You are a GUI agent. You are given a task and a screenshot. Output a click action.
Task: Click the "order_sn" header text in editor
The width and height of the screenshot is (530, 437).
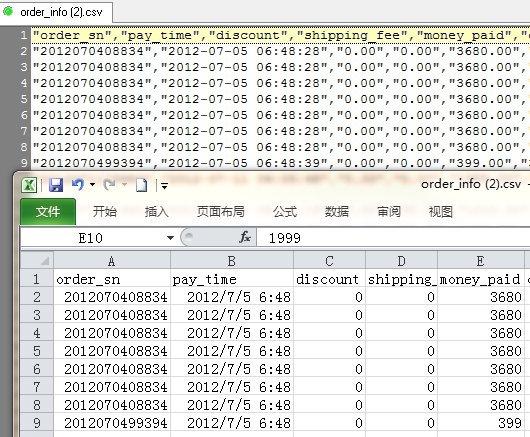point(73,35)
